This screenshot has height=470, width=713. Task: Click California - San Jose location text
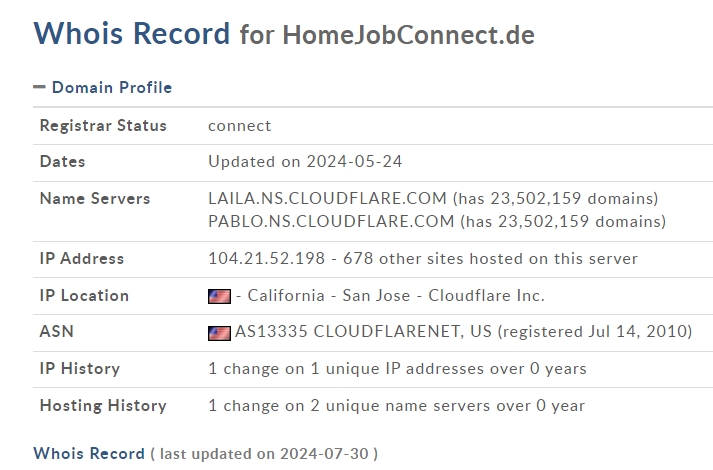click(x=329, y=295)
